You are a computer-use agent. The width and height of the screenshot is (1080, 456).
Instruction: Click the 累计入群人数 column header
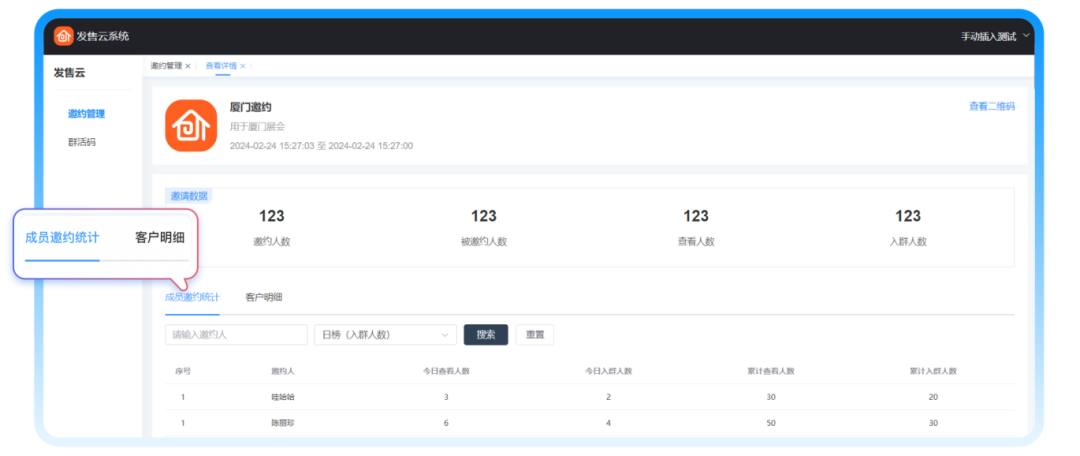(x=933, y=371)
